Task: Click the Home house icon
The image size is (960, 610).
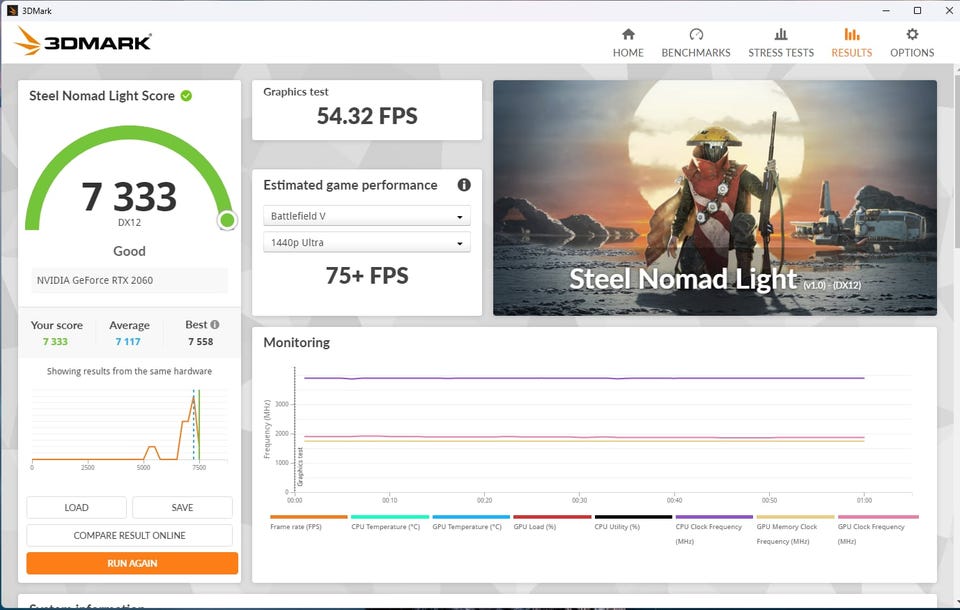Action: click(628, 34)
